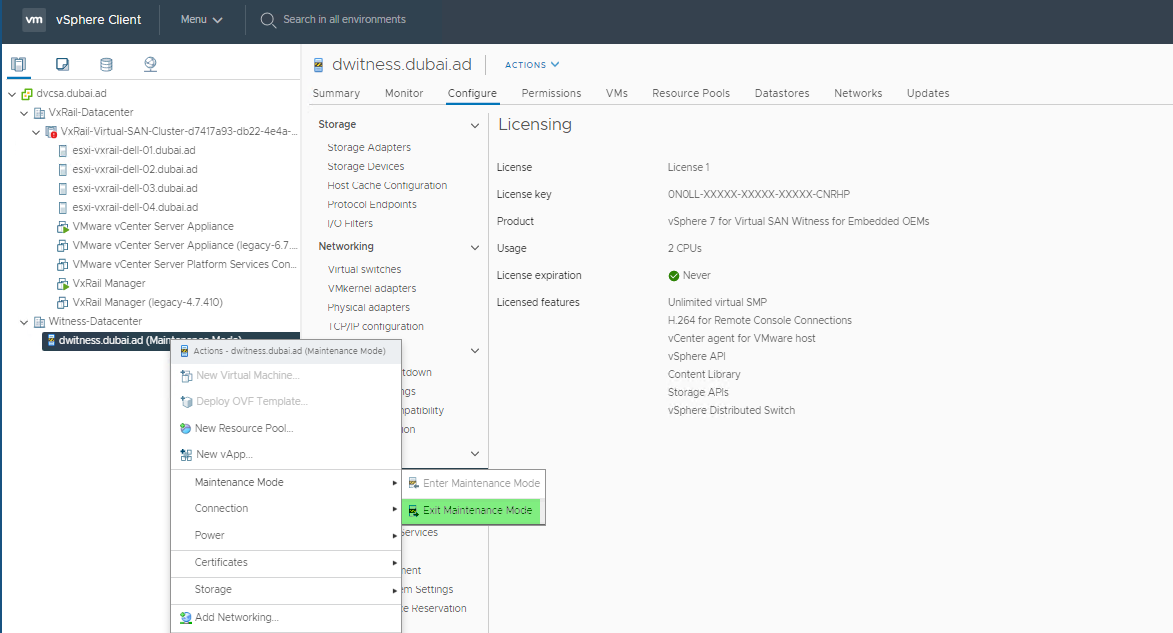This screenshot has height=633, width=1173.
Task: Open the Connection submenu
Action: tap(286, 509)
